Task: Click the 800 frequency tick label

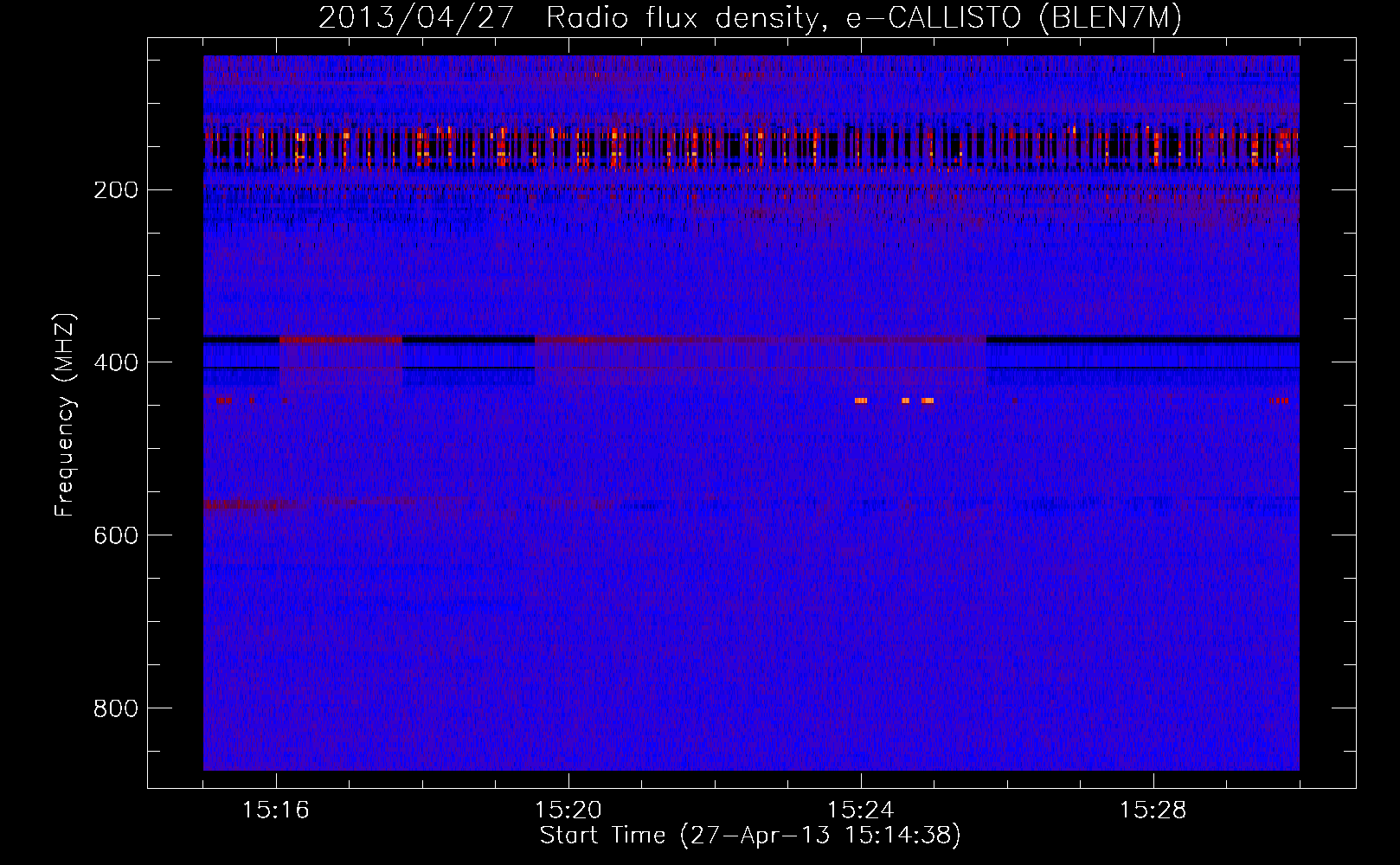Action: (116, 708)
